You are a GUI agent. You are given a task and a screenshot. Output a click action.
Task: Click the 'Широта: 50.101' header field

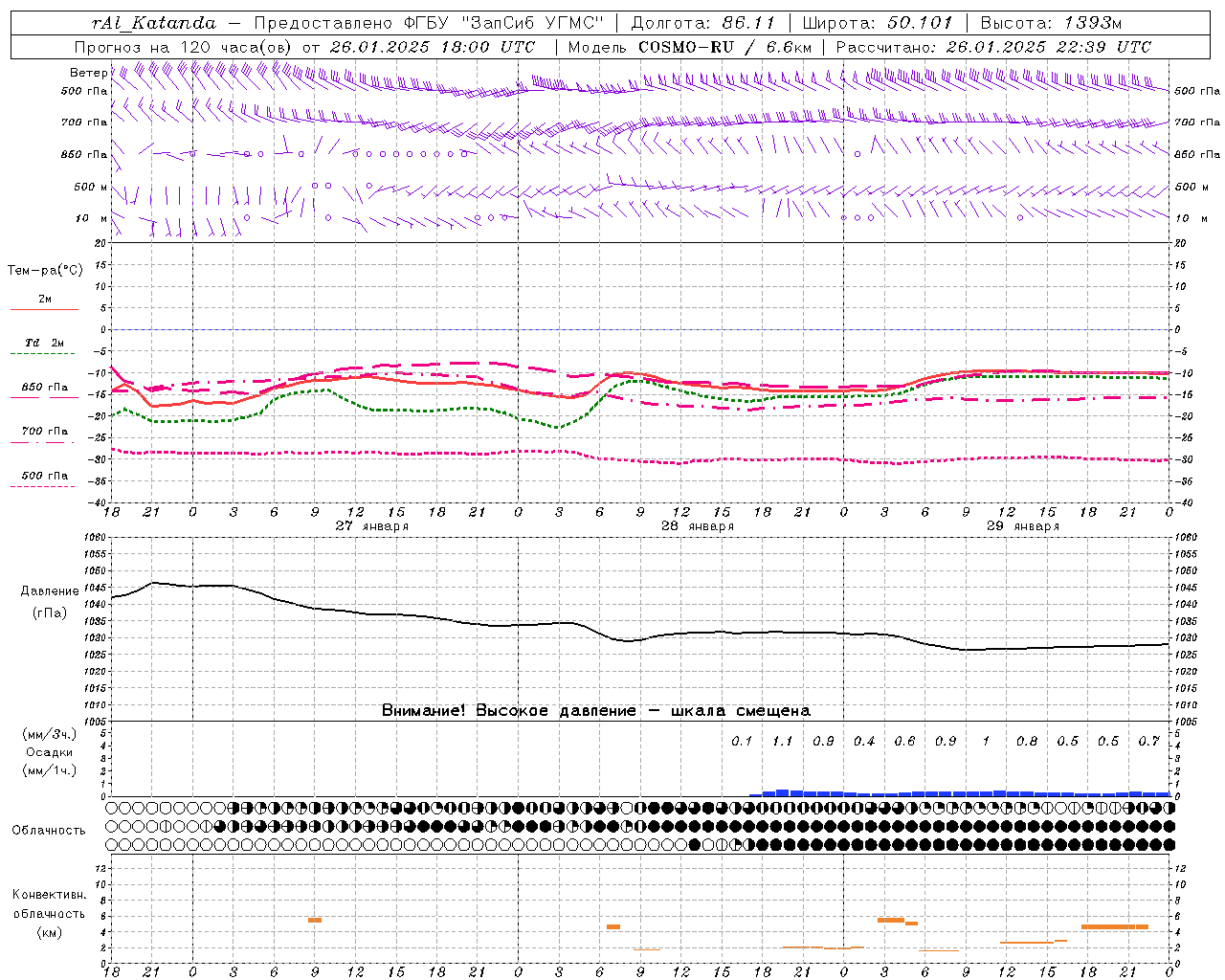click(878, 23)
